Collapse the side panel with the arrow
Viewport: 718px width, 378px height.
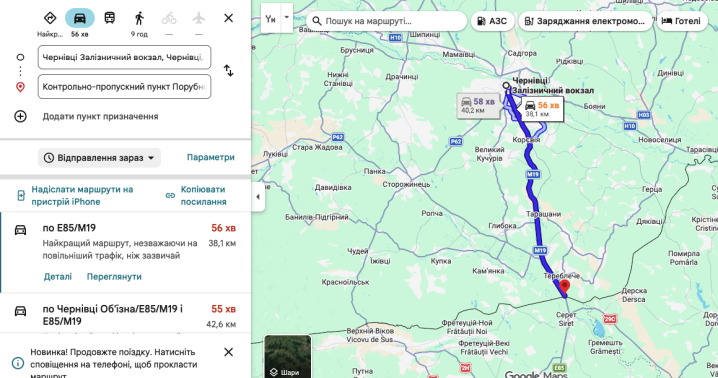coord(258,197)
